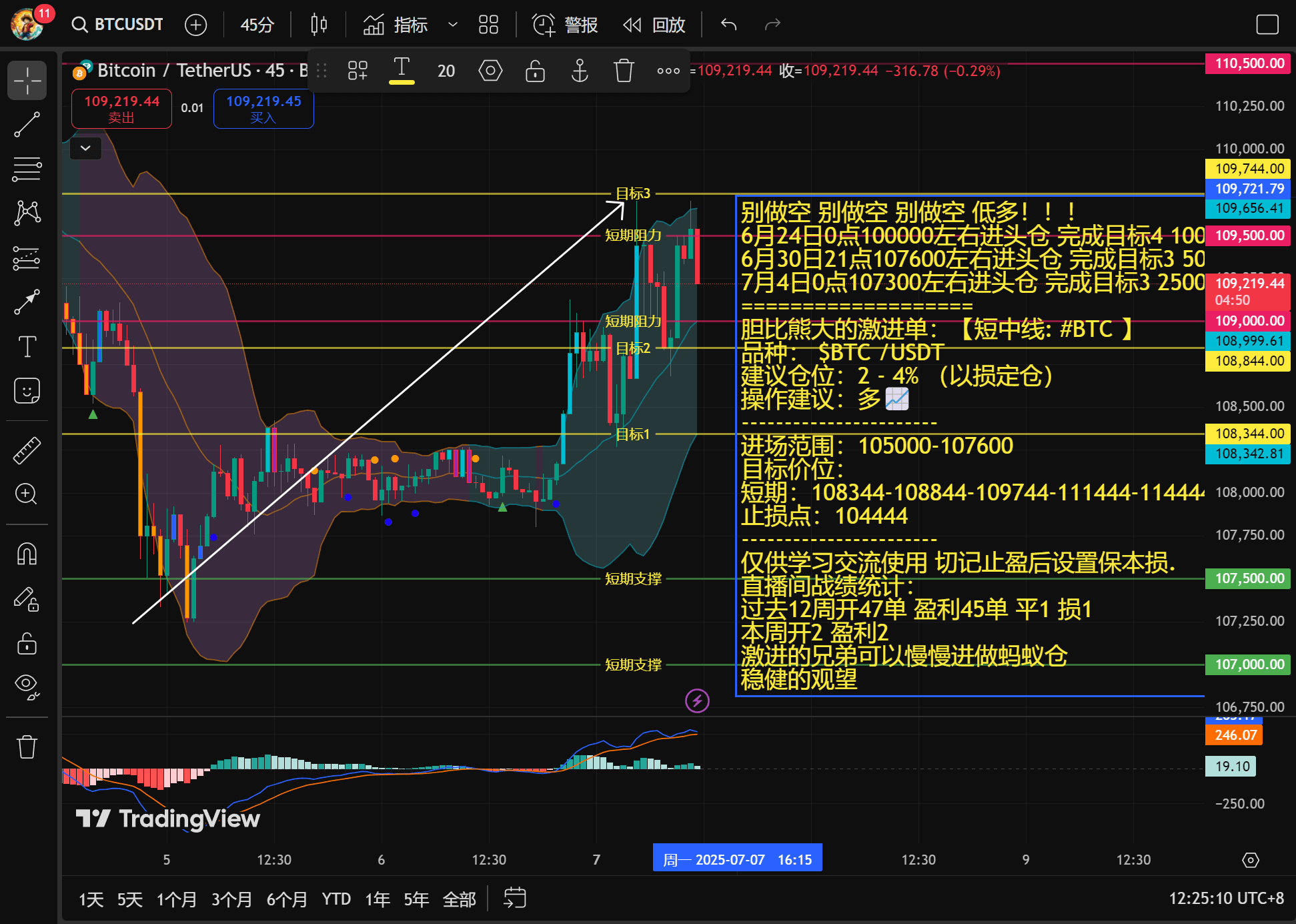
Task: Select the crosshair cursor tool
Action: tap(27, 80)
